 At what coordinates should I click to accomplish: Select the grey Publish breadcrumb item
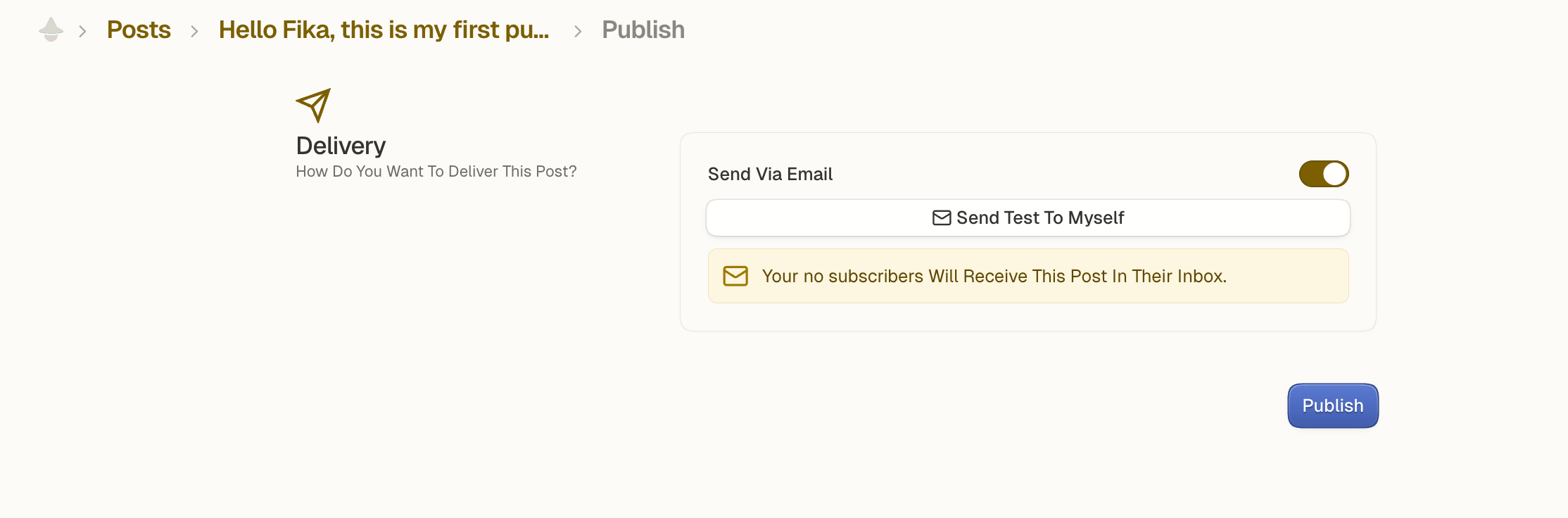[643, 30]
